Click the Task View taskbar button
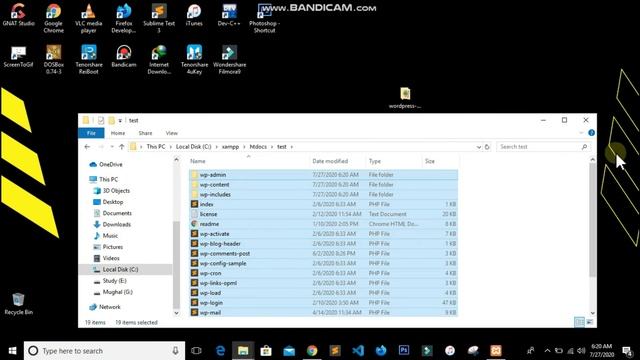The image size is (640, 360). pos(196,351)
